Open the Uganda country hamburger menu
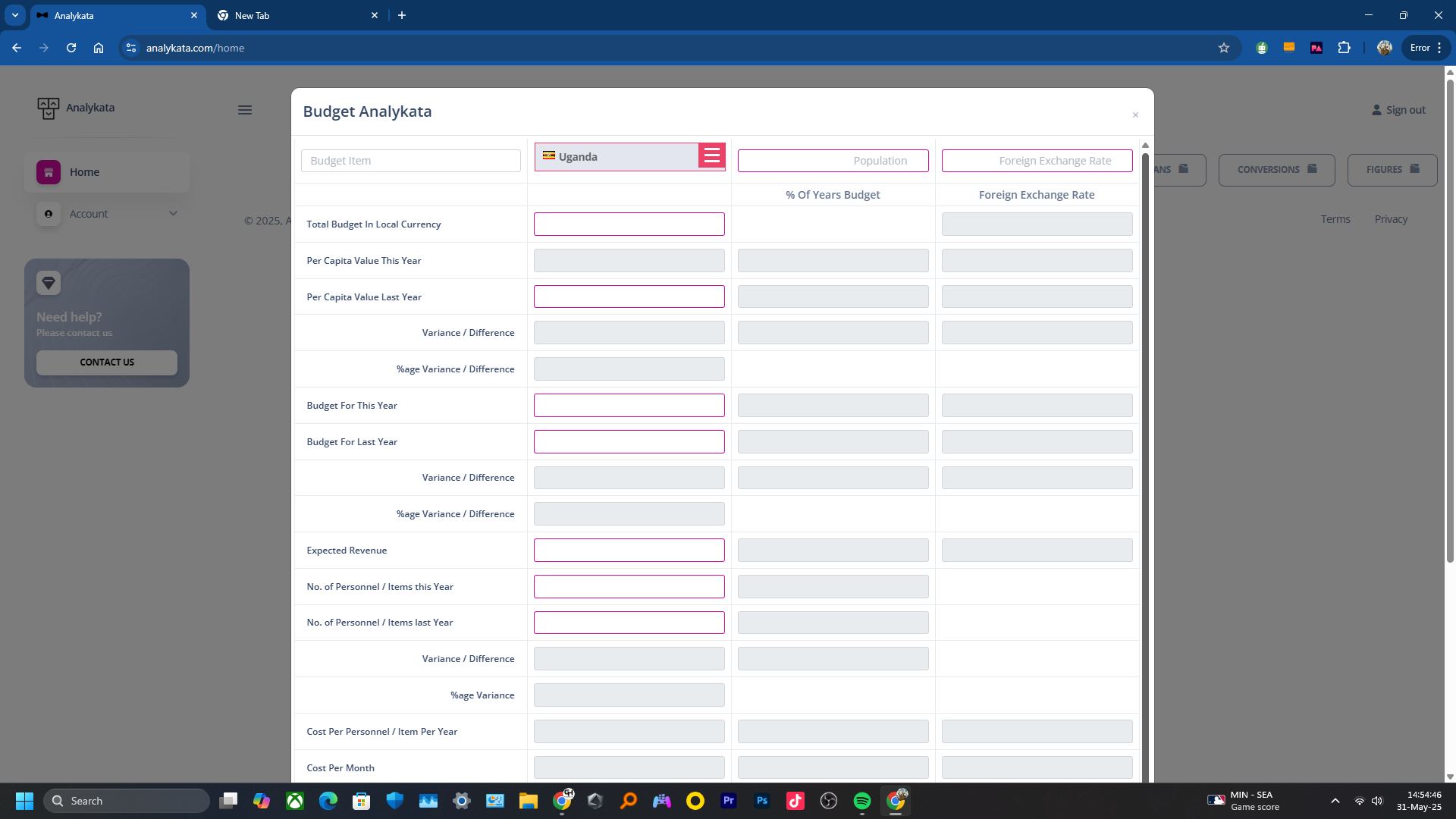Image resolution: width=1456 pixels, height=819 pixels. pos(711,156)
